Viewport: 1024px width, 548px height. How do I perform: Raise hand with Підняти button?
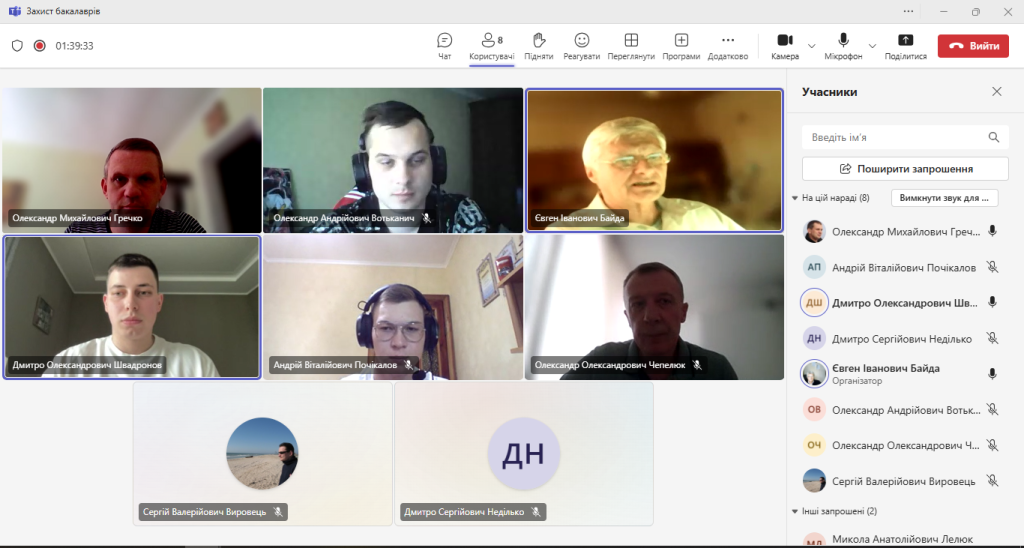(539, 46)
